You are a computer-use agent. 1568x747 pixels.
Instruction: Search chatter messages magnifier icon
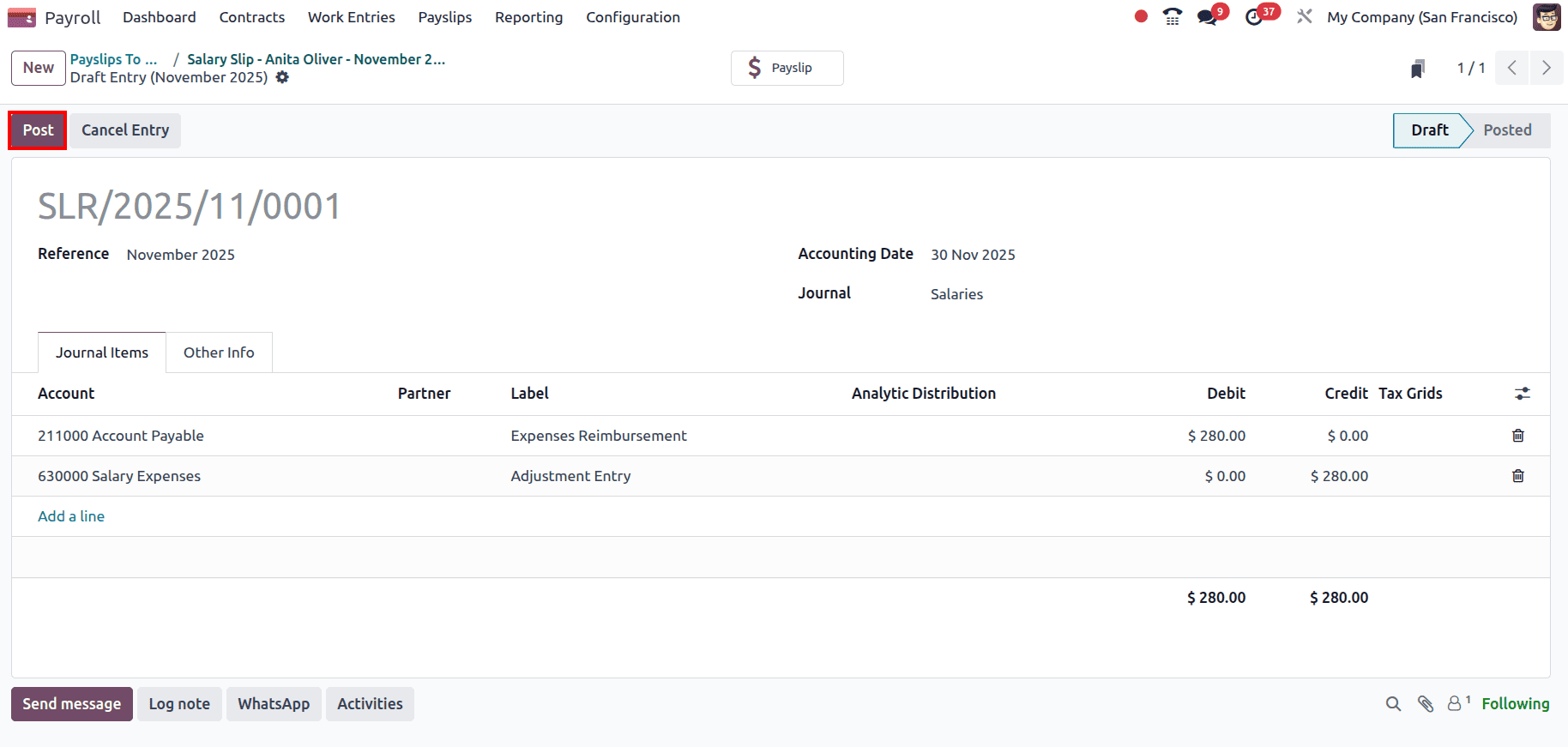click(1393, 704)
